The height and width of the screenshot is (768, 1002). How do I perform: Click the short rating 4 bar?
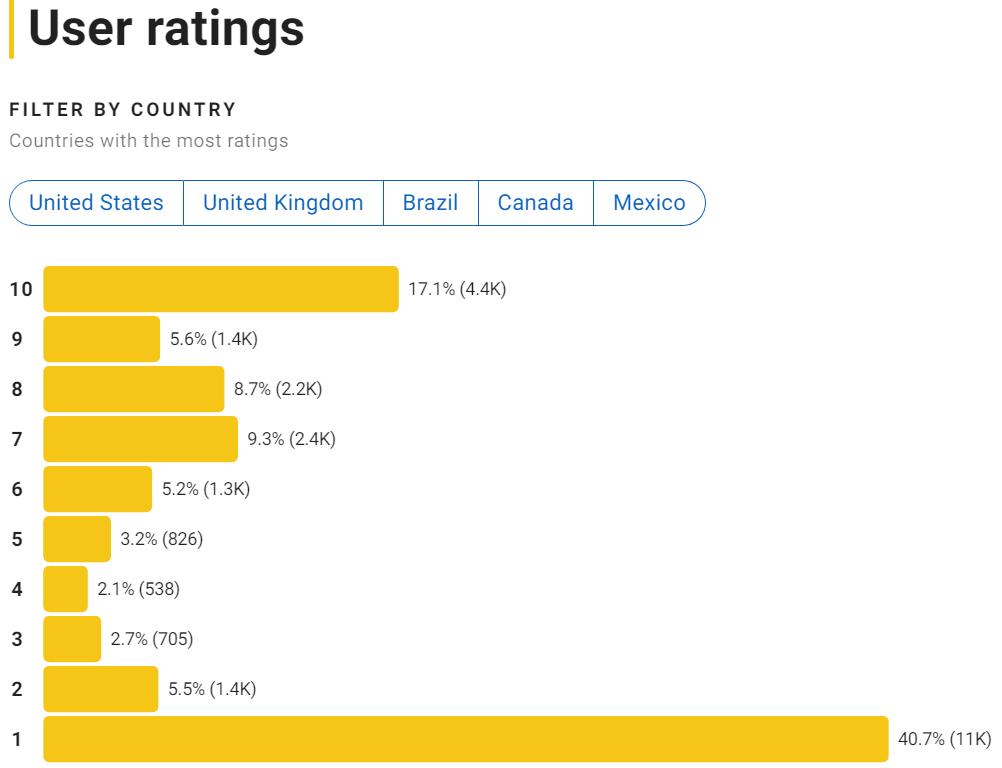pyautogui.click(x=65, y=589)
